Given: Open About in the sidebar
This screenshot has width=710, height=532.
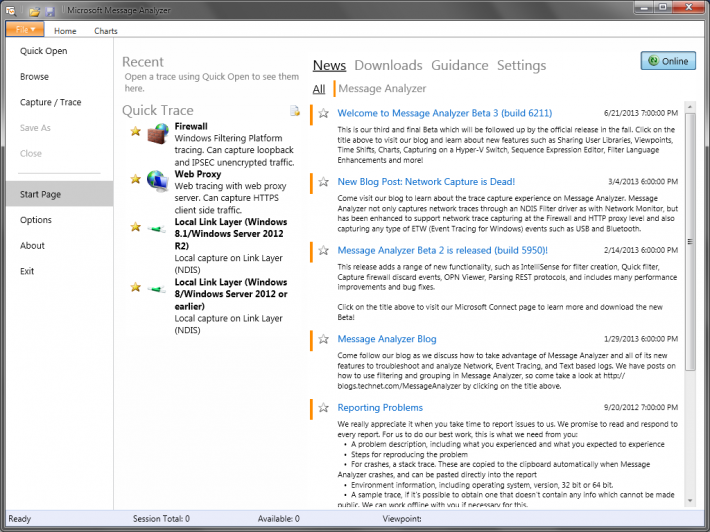Looking at the screenshot, I should [x=32, y=245].
